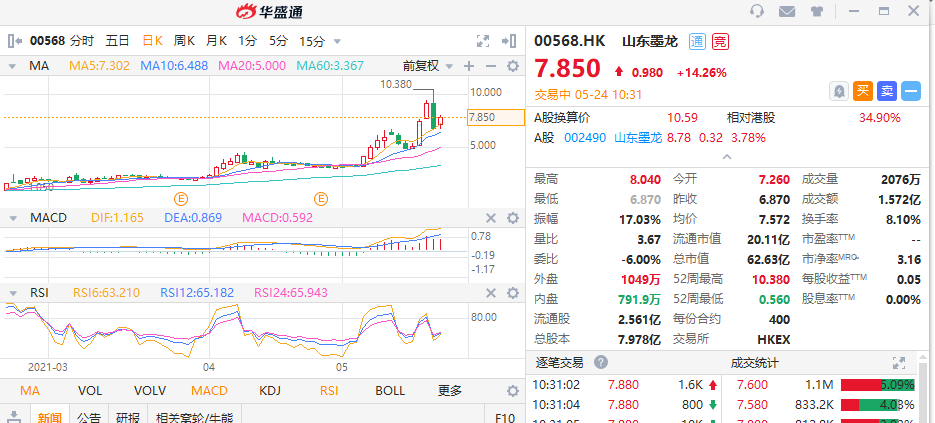The width and height of the screenshot is (935, 423).
Task: Click download icon beside 新闻 tab
Action: (16, 417)
